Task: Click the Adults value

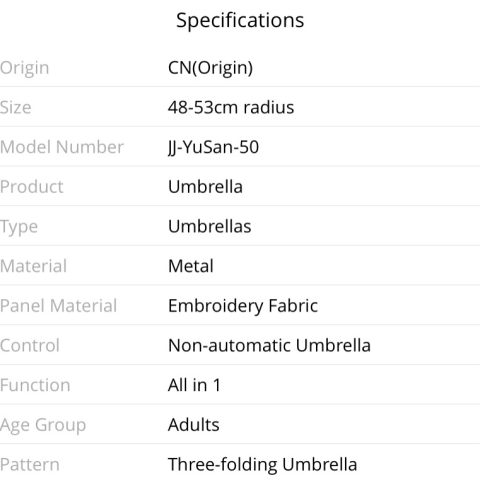Action: (194, 425)
